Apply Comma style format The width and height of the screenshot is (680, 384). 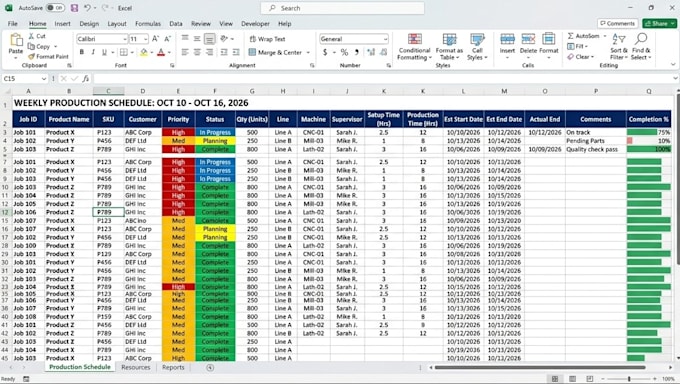pyautogui.click(x=356, y=52)
